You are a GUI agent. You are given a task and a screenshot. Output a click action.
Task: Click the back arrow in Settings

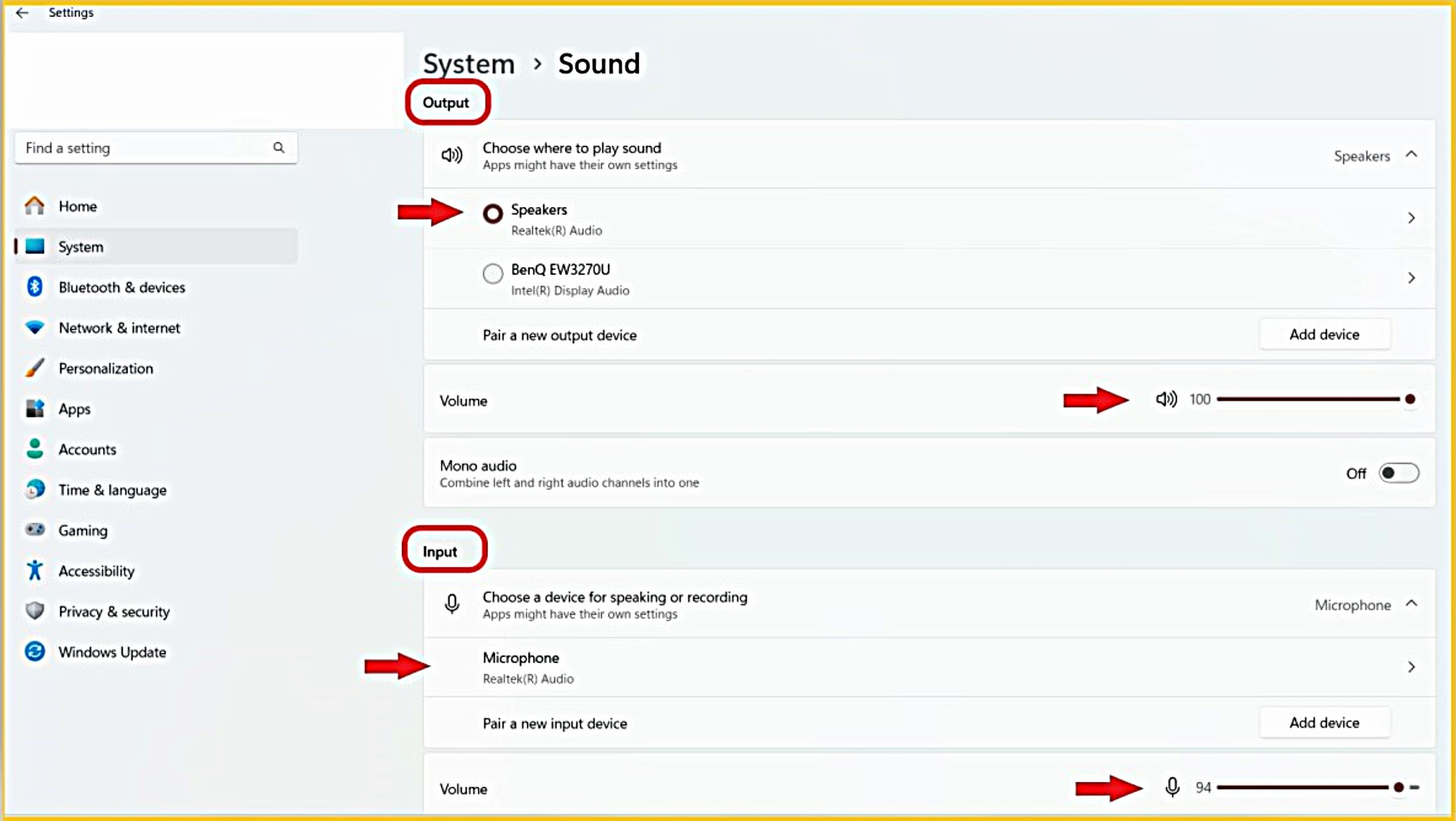[22, 13]
